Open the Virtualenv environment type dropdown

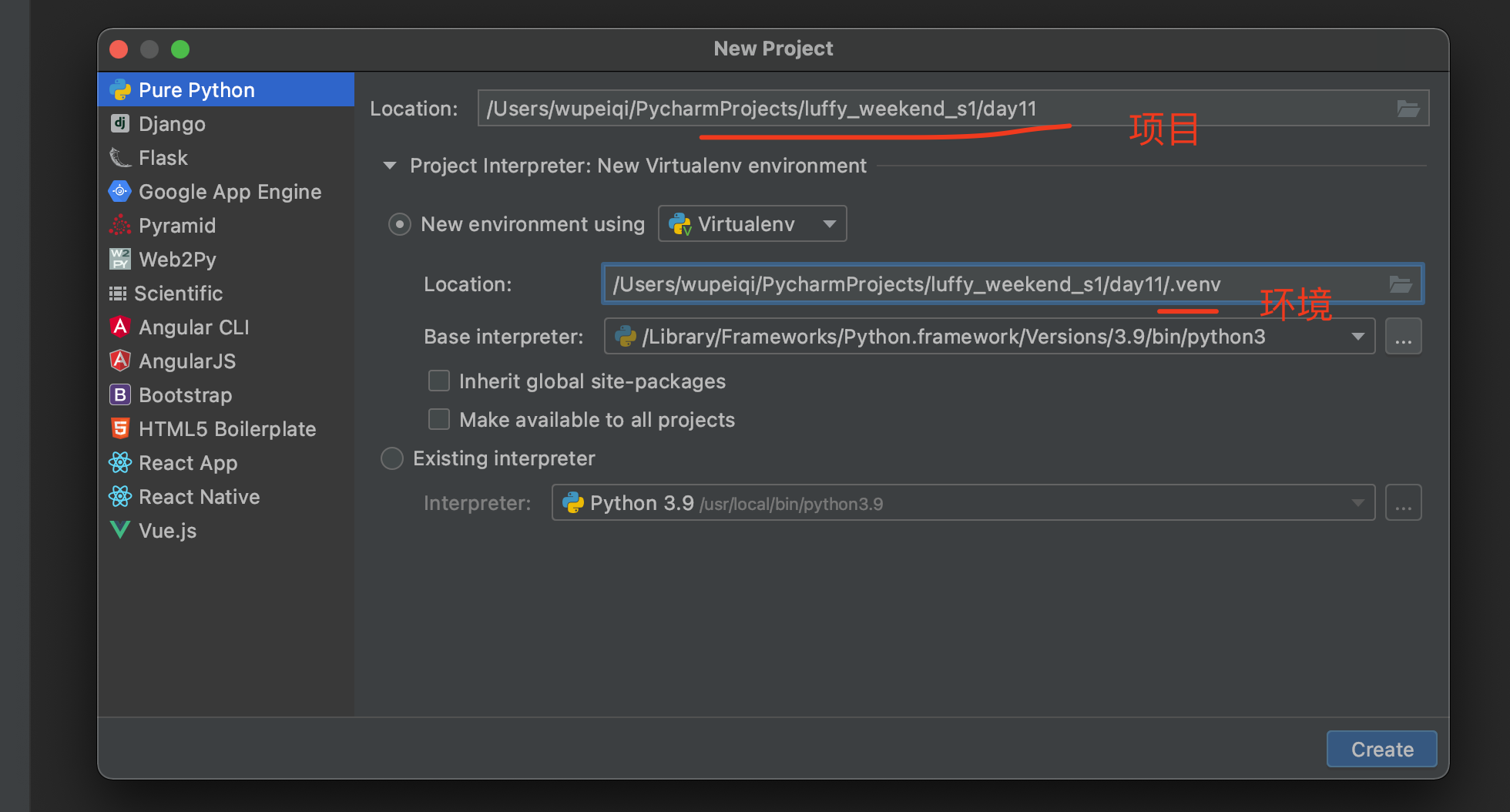(x=753, y=224)
